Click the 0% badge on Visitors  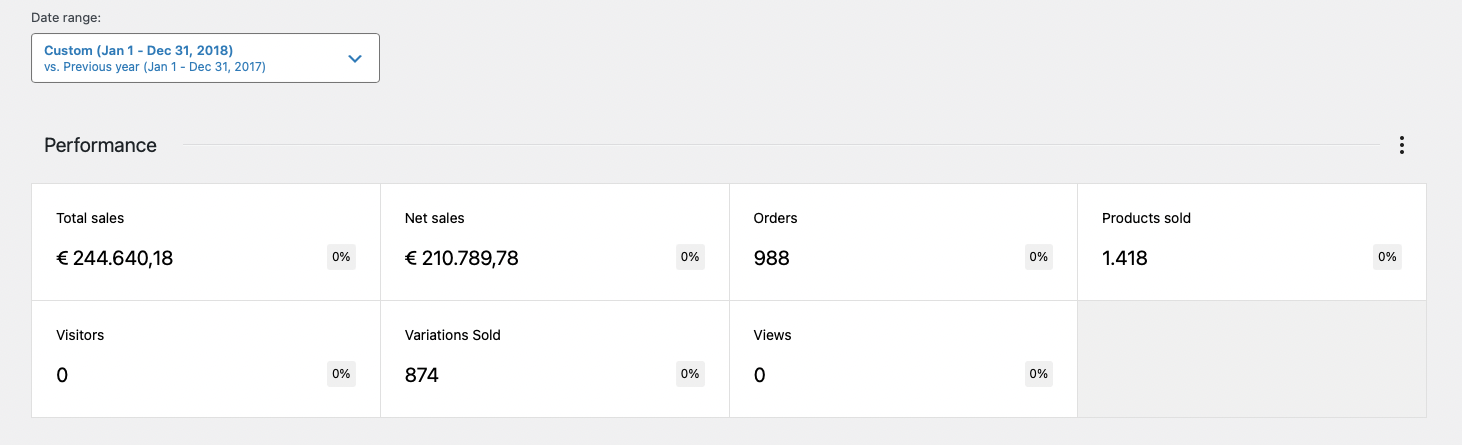tap(341, 374)
